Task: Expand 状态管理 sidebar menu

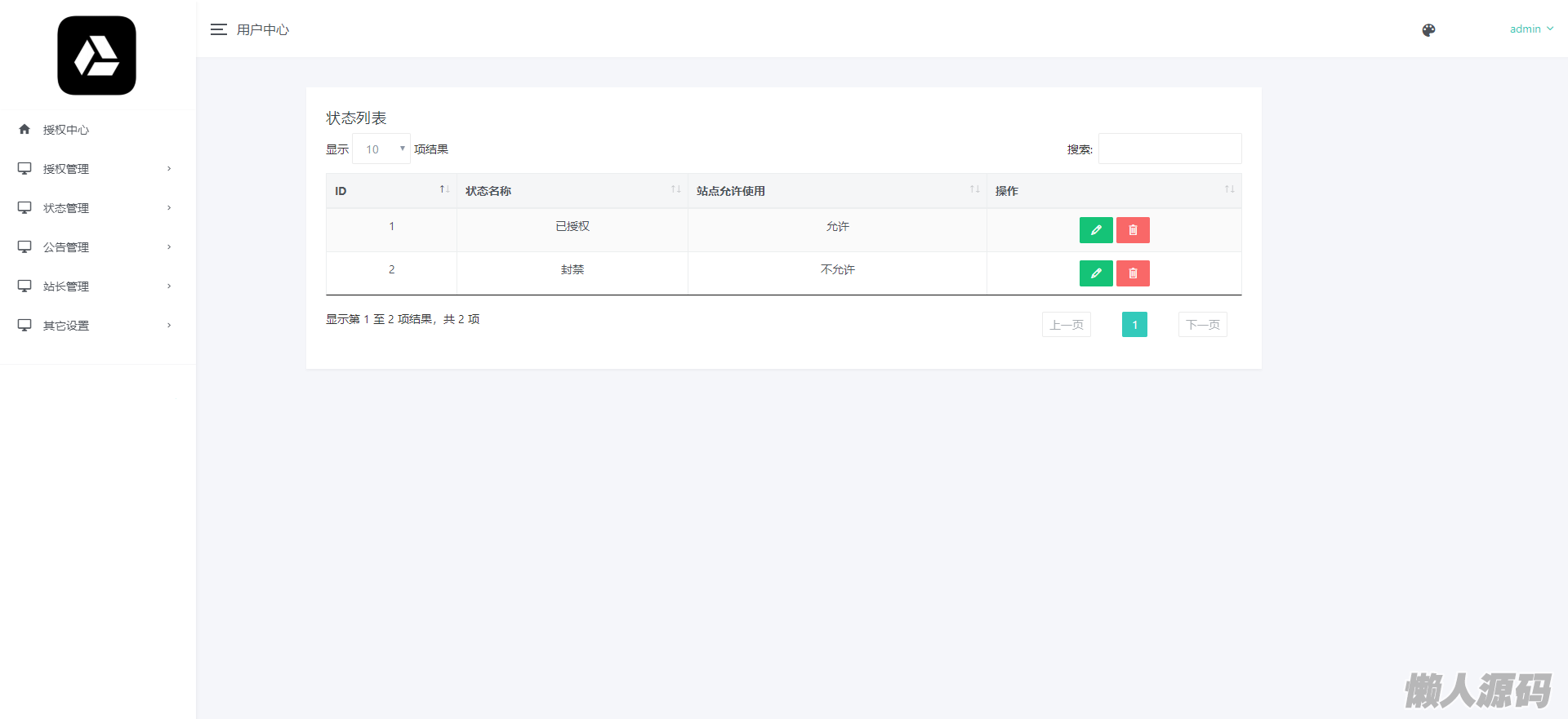Action: click(95, 208)
